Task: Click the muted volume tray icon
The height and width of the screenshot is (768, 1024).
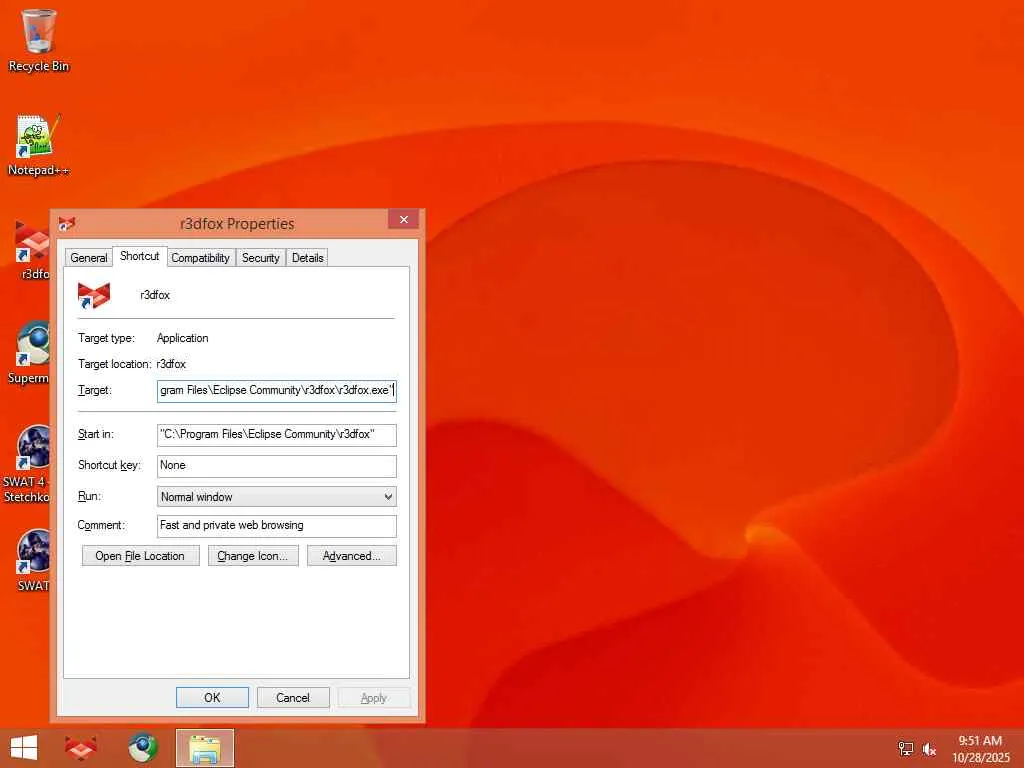Action: point(929,749)
